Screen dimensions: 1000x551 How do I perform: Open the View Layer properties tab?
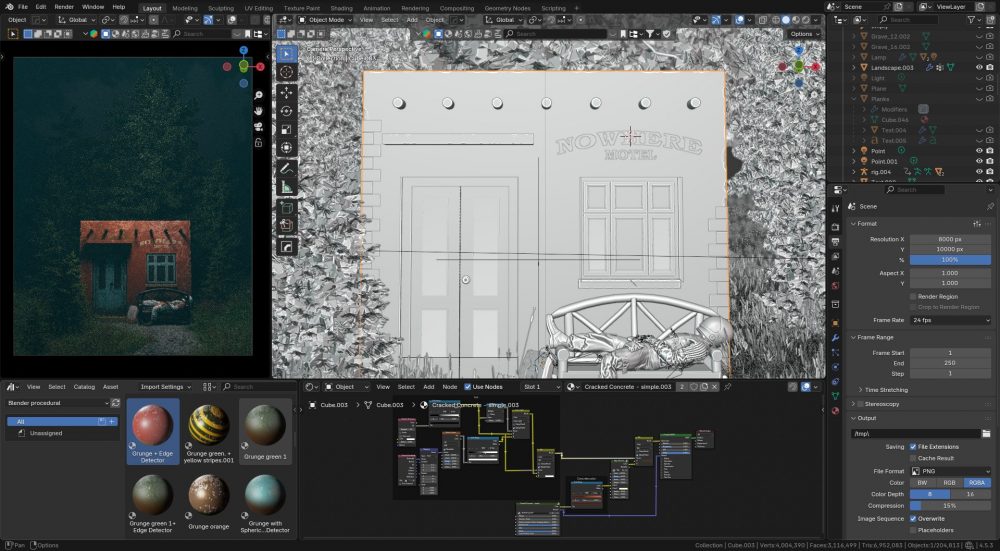pyautogui.click(x=835, y=256)
